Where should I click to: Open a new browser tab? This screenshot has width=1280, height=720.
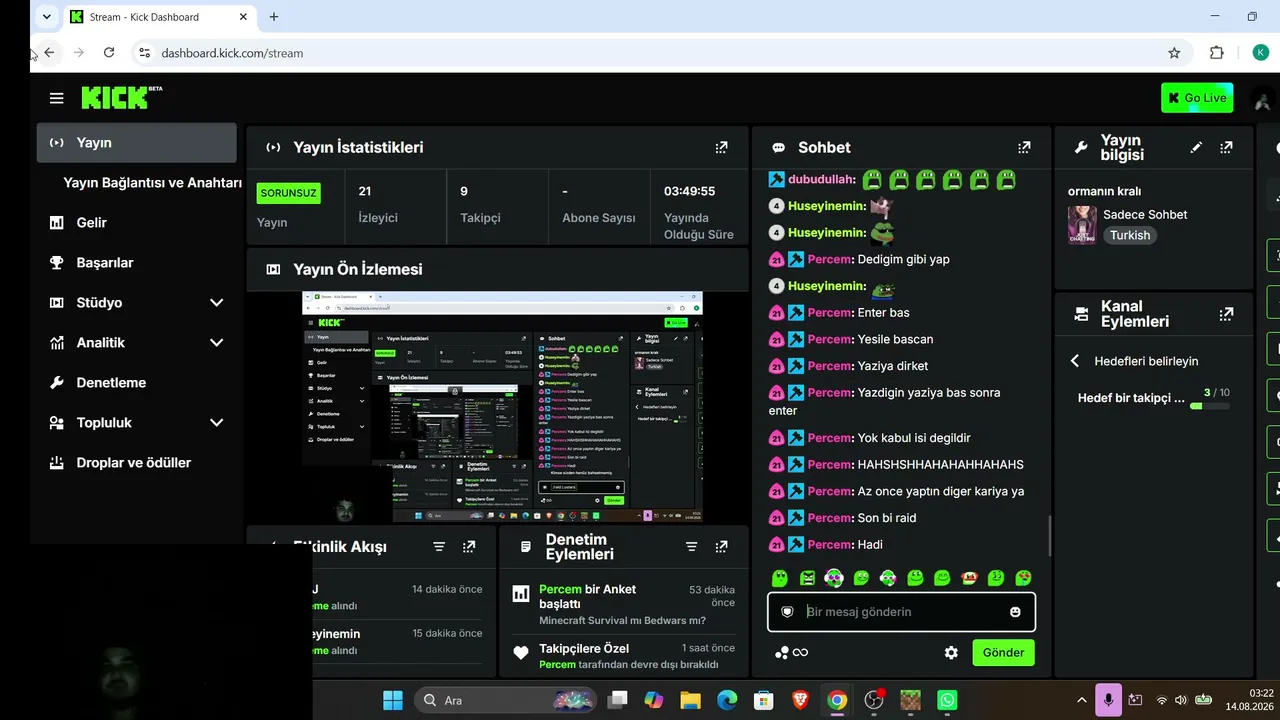274,17
